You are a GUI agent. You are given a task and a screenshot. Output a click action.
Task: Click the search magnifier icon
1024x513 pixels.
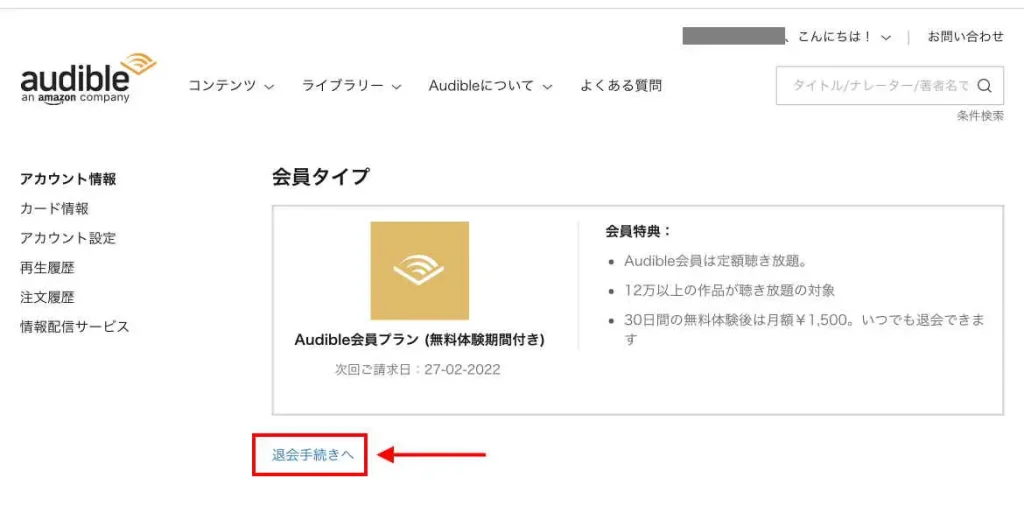coord(984,86)
